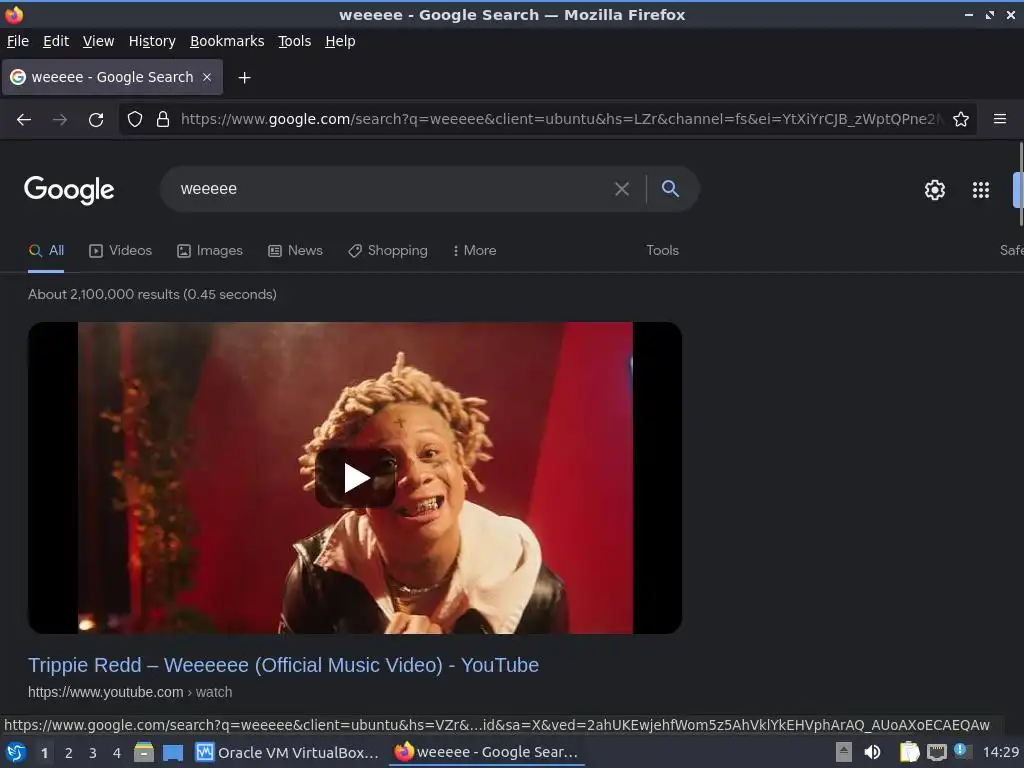Click the show desktop taskbar icon
This screenshot has width=1024, height=768.
pos(173,753)
